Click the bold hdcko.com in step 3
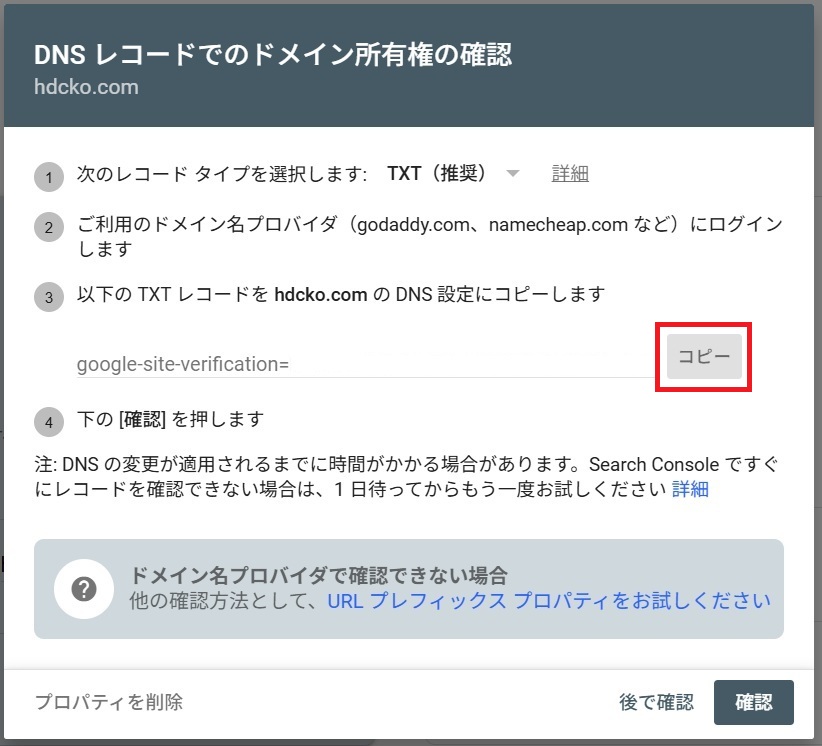822x746 pixels. tap(321, 295)
